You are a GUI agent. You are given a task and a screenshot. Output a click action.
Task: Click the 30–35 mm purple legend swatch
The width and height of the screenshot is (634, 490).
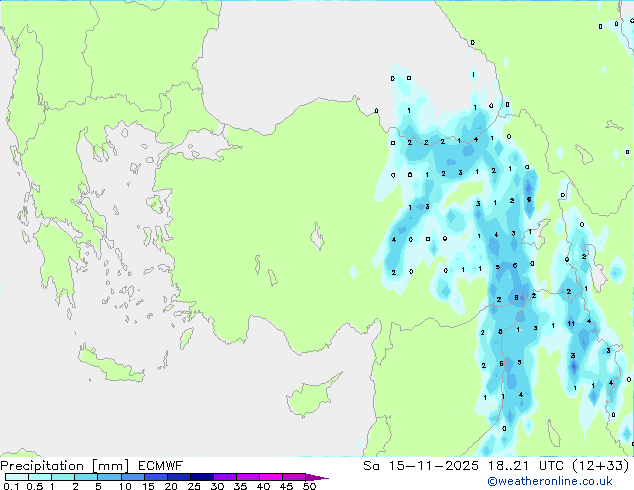coord(224,477)
